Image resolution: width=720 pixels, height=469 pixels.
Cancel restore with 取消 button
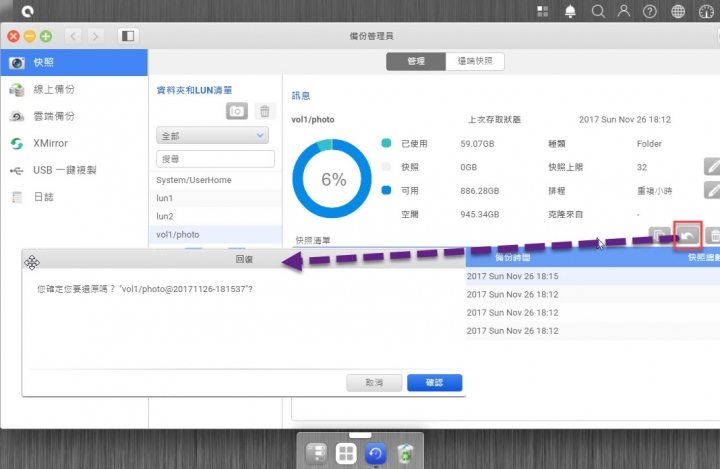(374, 383)
